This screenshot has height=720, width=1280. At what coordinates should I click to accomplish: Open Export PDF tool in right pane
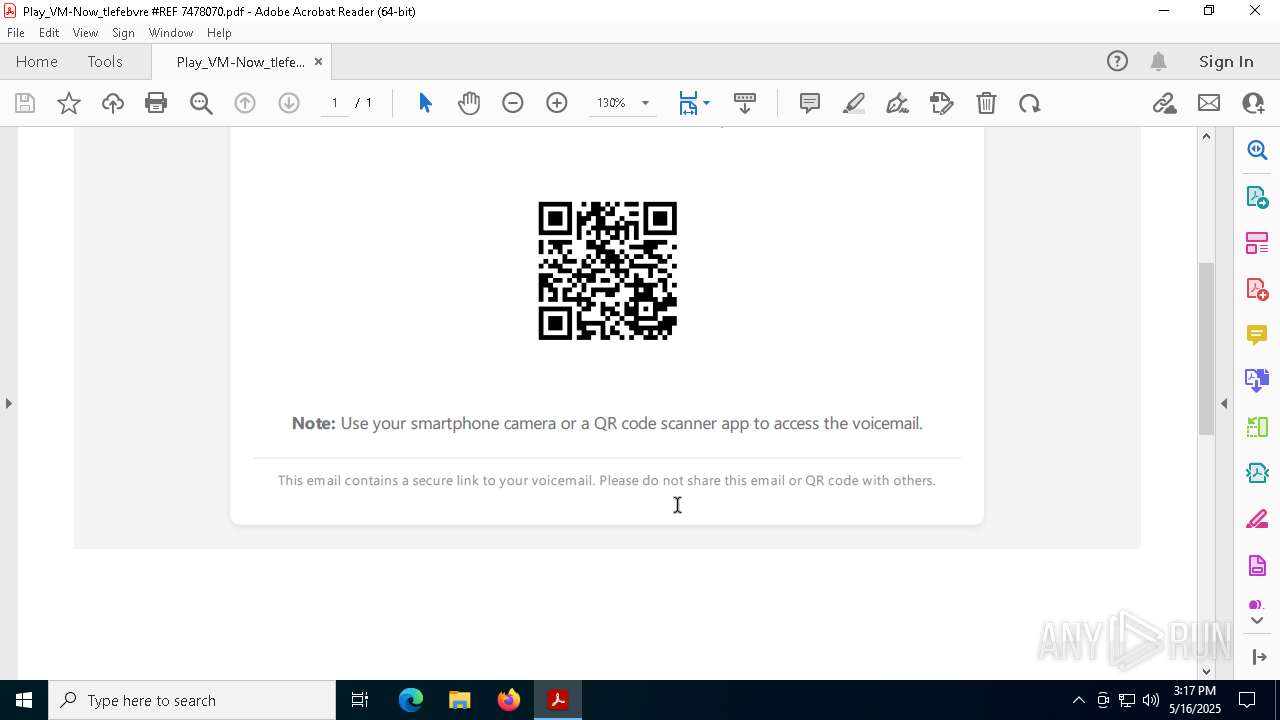pyautogui.click(x=1257, y=196)
